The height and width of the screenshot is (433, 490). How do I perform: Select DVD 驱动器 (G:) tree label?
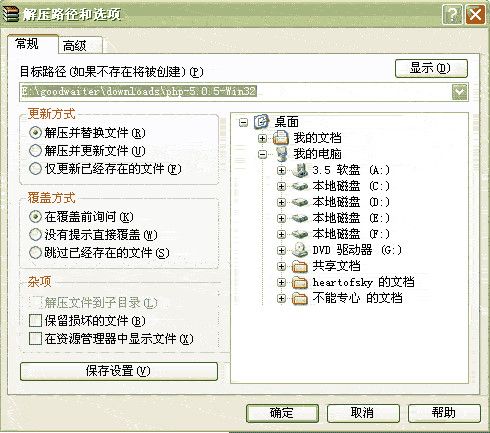point(357,250)
